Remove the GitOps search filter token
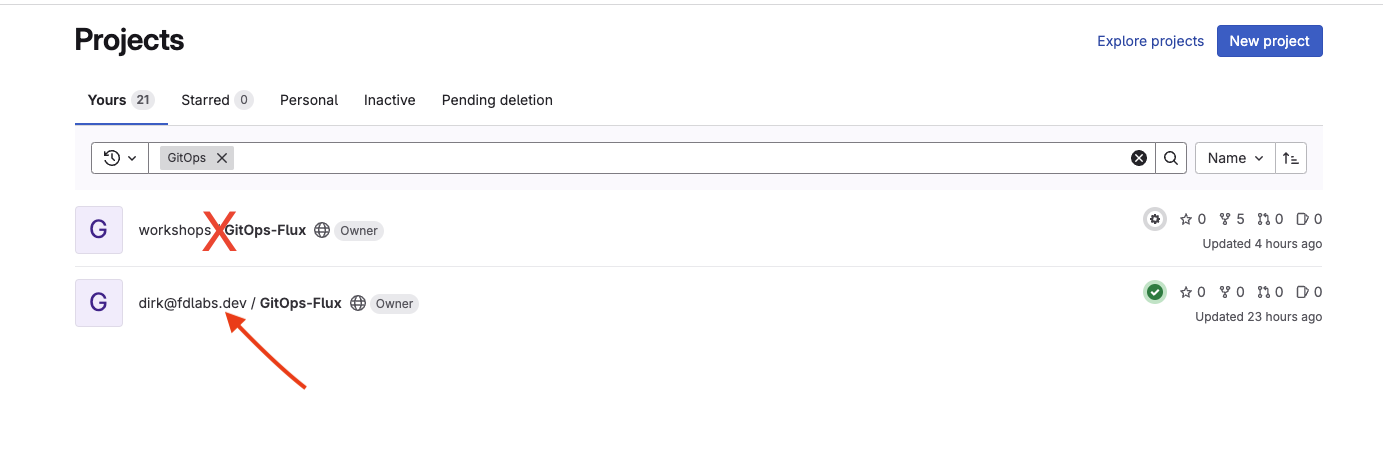Screen dimensions: 1383x459 222,158
